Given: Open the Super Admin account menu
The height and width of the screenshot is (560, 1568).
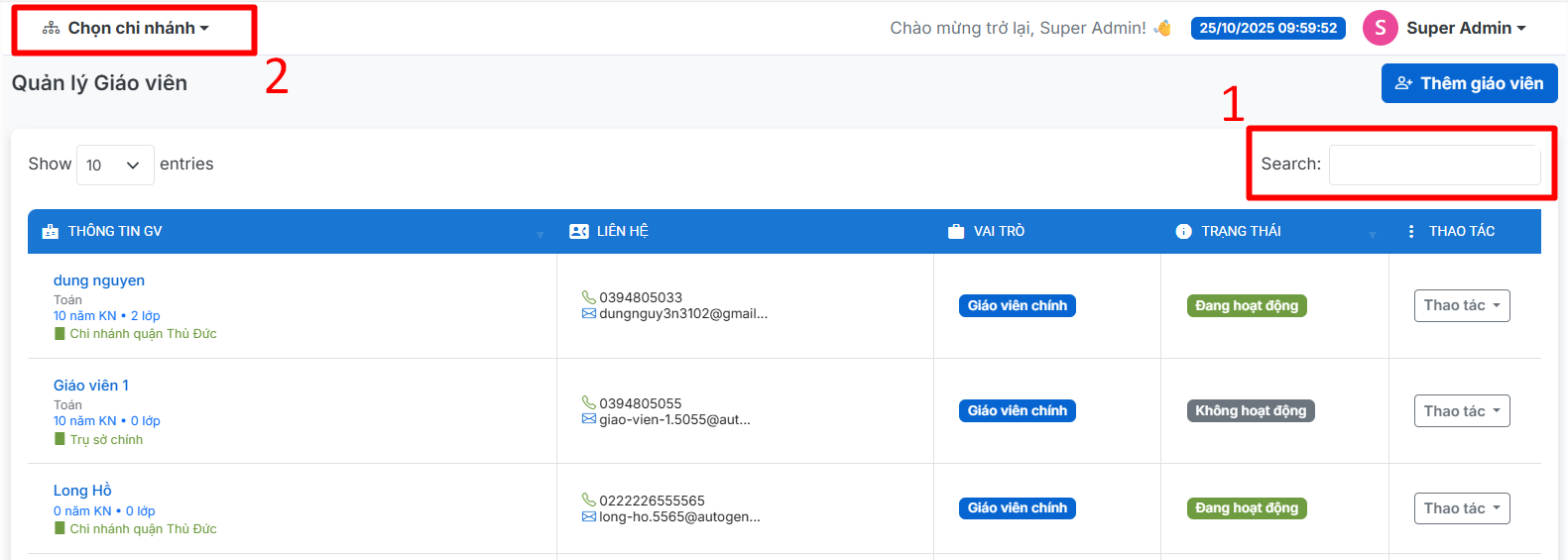Looking at the screenshot, I should pos(1465,28).
